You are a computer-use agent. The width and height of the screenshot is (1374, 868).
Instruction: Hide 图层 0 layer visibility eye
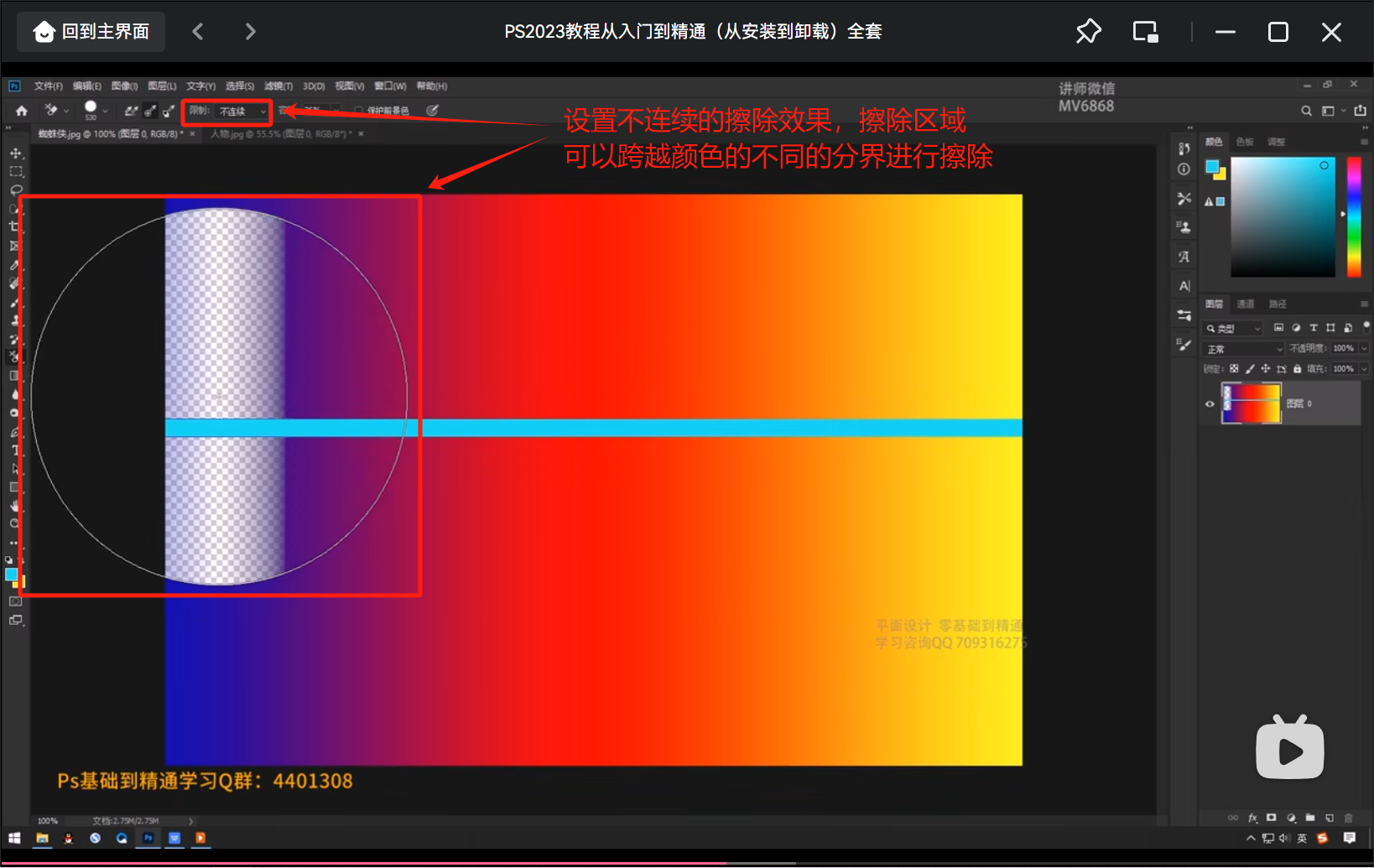(x=1210, y=404)
